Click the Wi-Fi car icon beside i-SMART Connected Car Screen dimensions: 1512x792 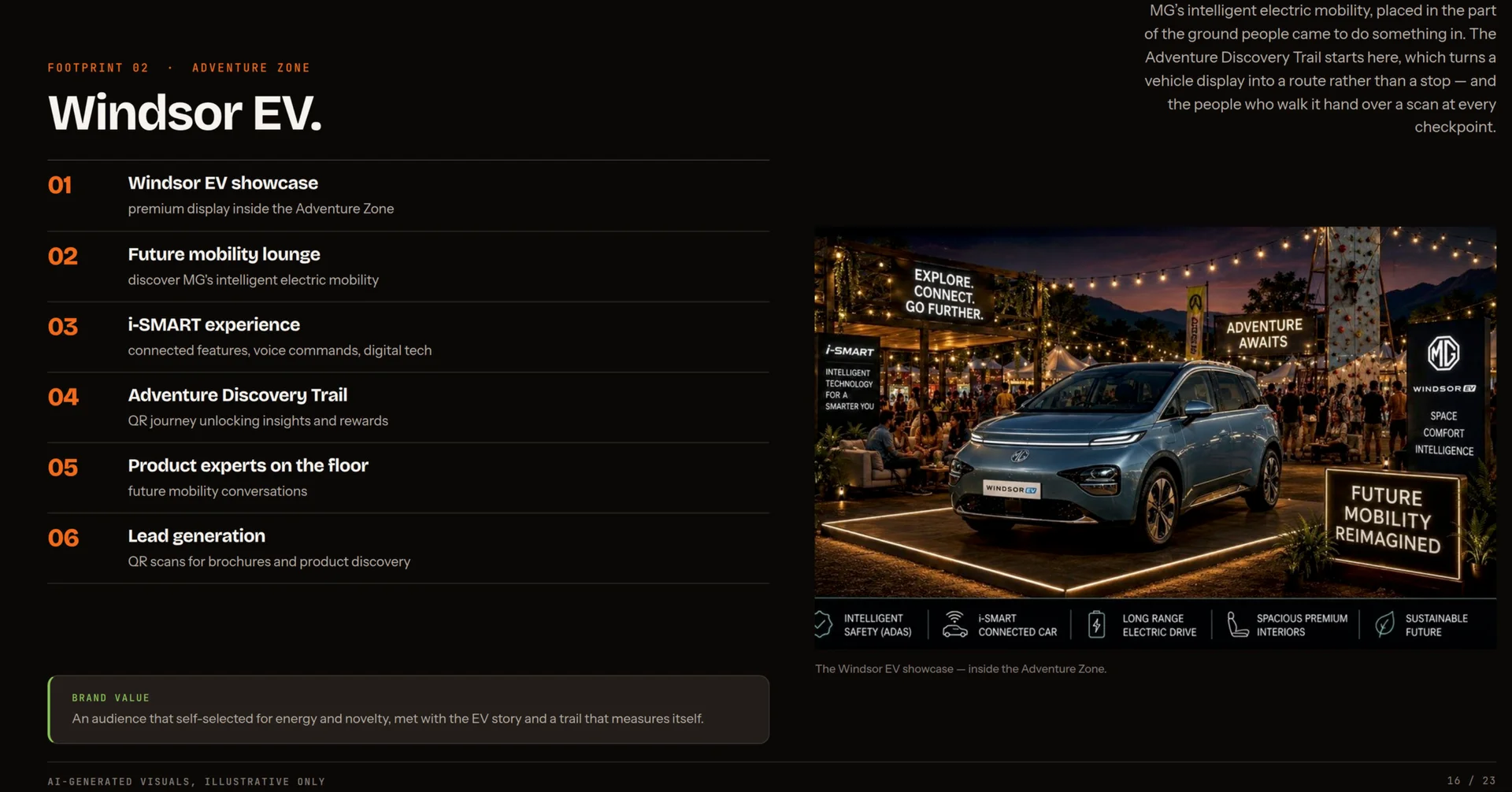[954, 624]
